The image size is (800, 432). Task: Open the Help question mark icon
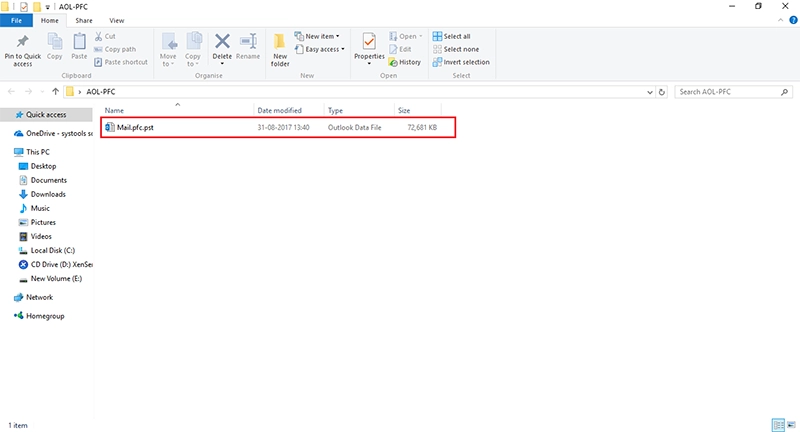tap(793, 20)
